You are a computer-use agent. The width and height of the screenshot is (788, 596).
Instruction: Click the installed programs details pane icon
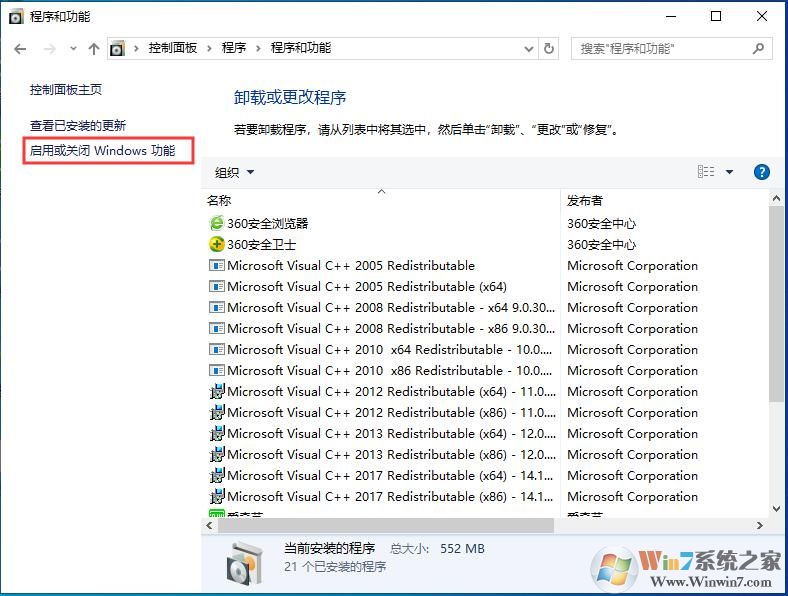pos(244,563)
